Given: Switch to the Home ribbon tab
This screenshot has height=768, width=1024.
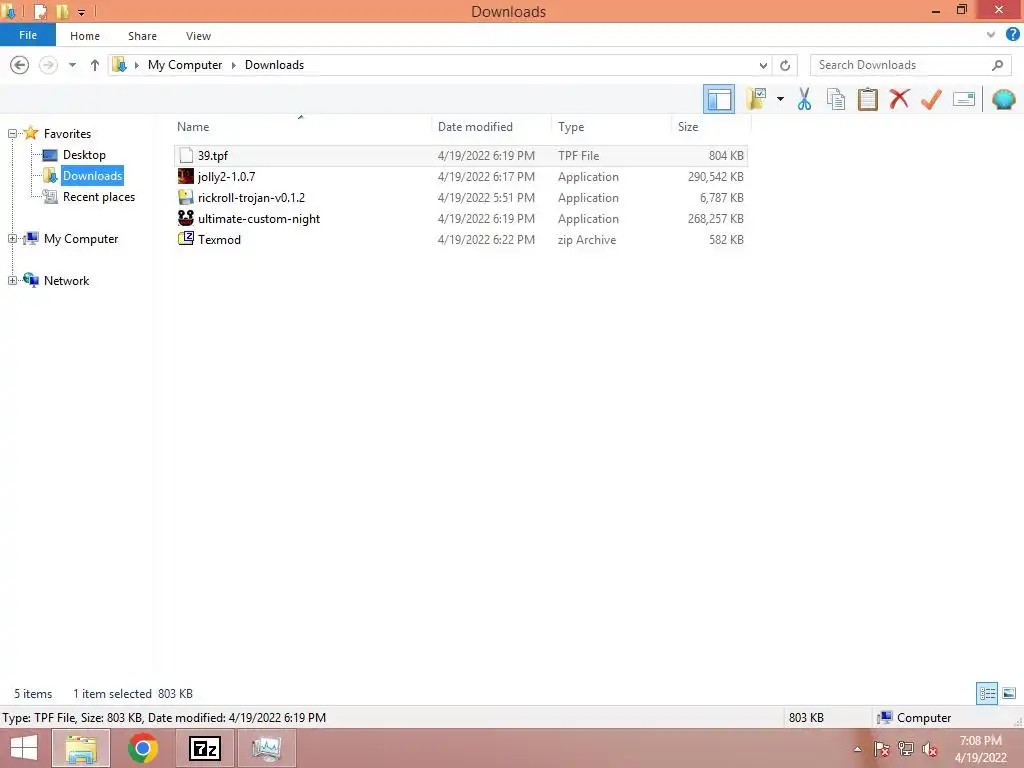Looking at the screenshot, I should (85, 36).
